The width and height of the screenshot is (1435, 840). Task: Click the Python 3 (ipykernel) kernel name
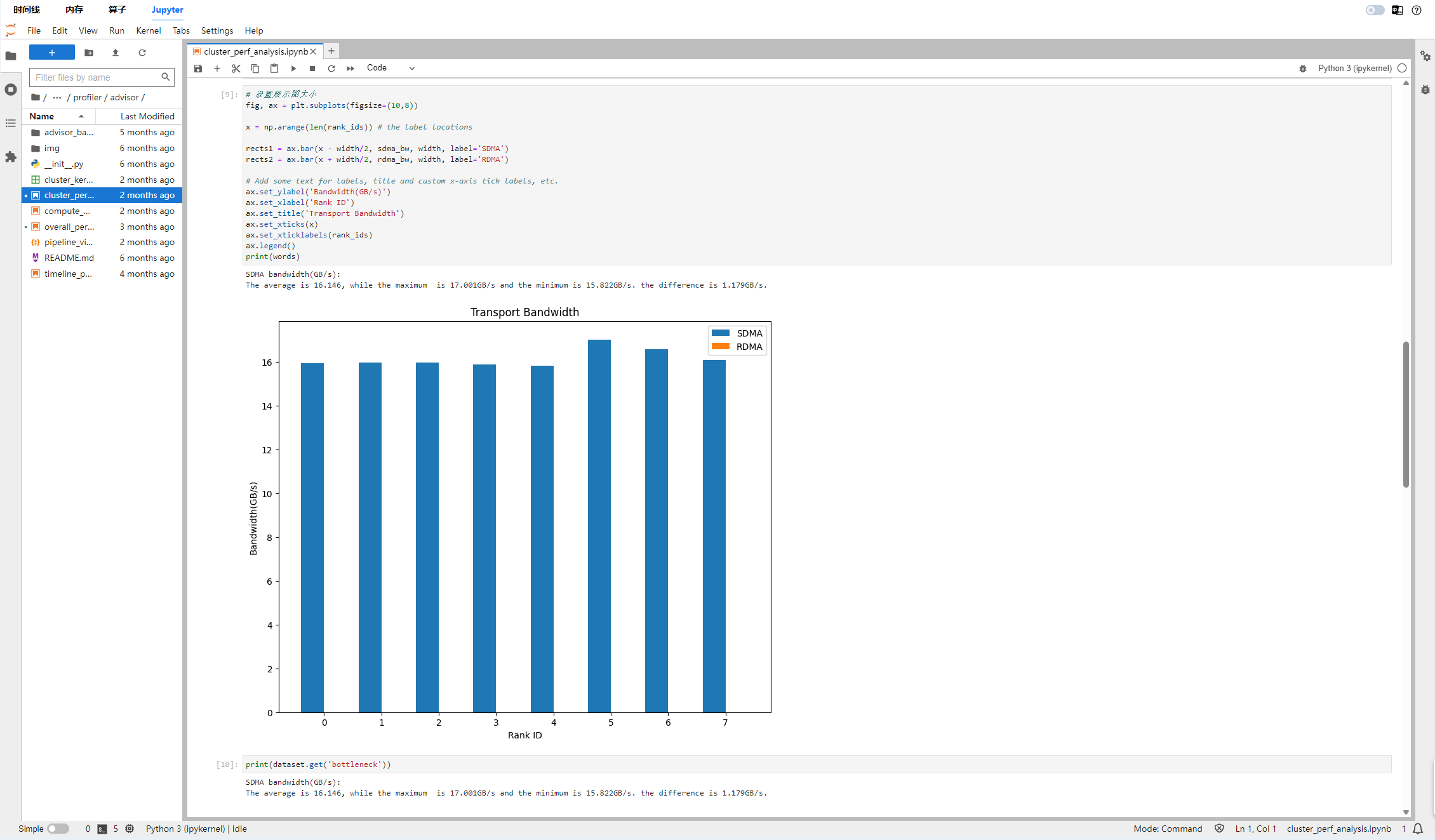pyautogui.click(x=1355, y=68)
